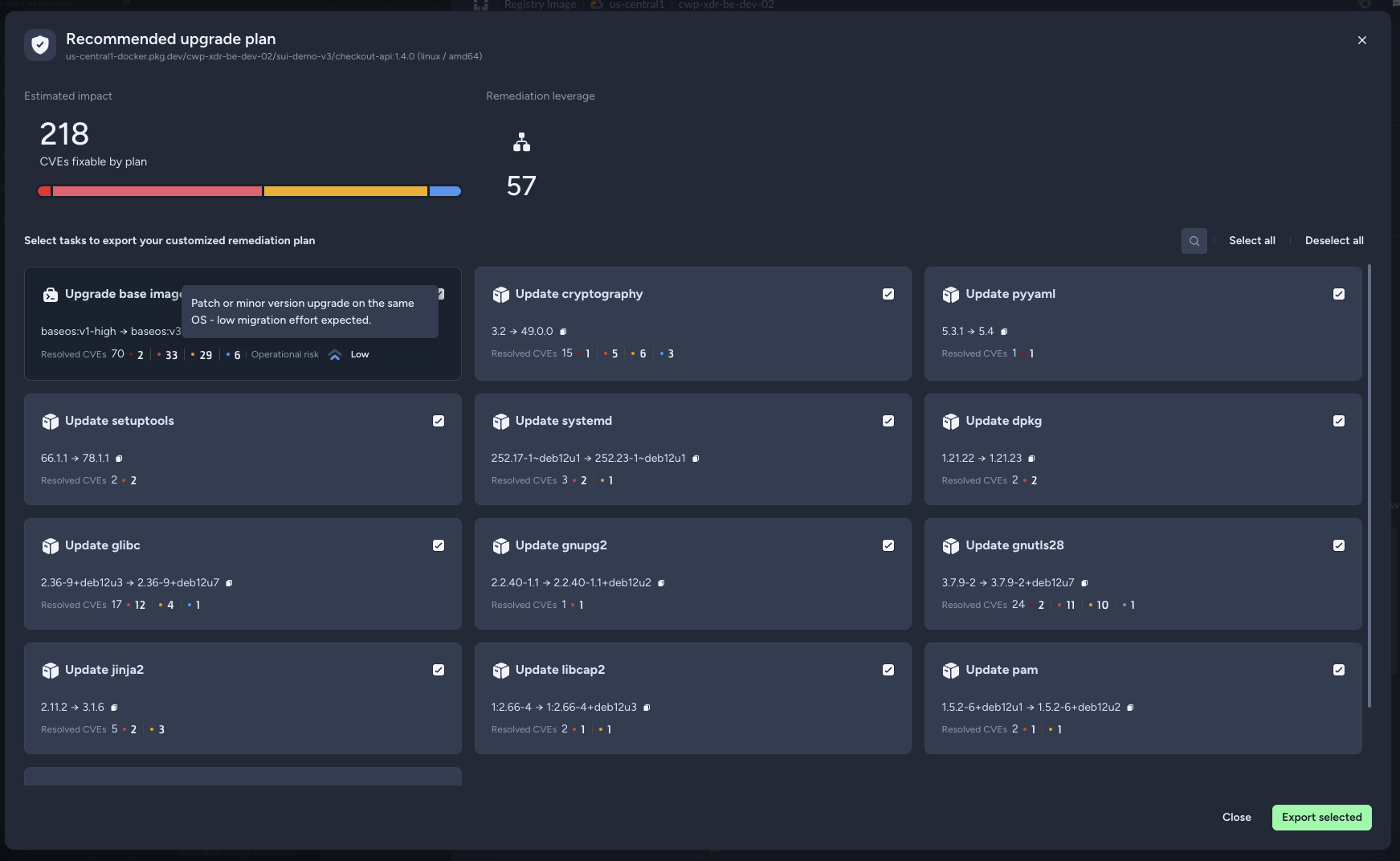Click the yellow medium severity bar segment
This screenshot has height=861, width=1400.
tap(345, 191)
